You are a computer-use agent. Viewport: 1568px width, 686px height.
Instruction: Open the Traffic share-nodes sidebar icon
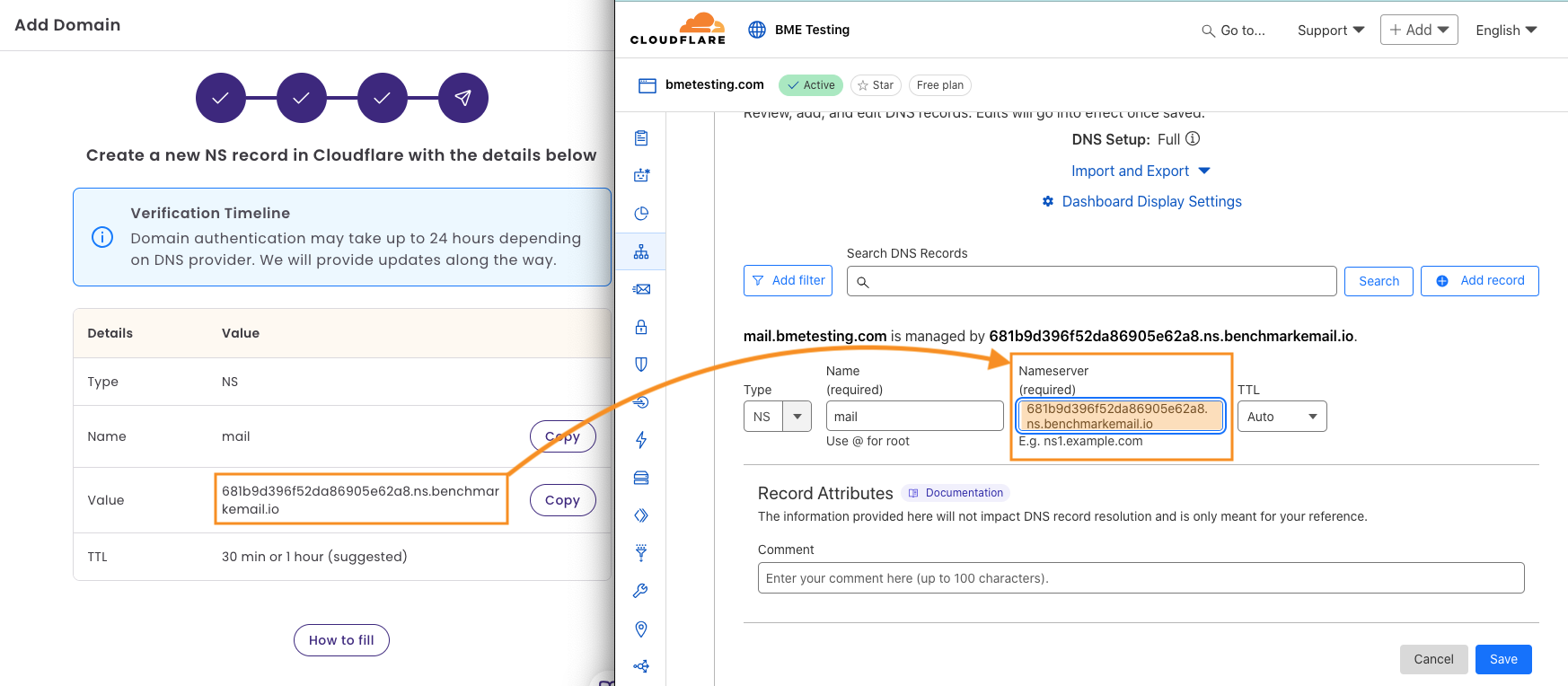[641, 666]
